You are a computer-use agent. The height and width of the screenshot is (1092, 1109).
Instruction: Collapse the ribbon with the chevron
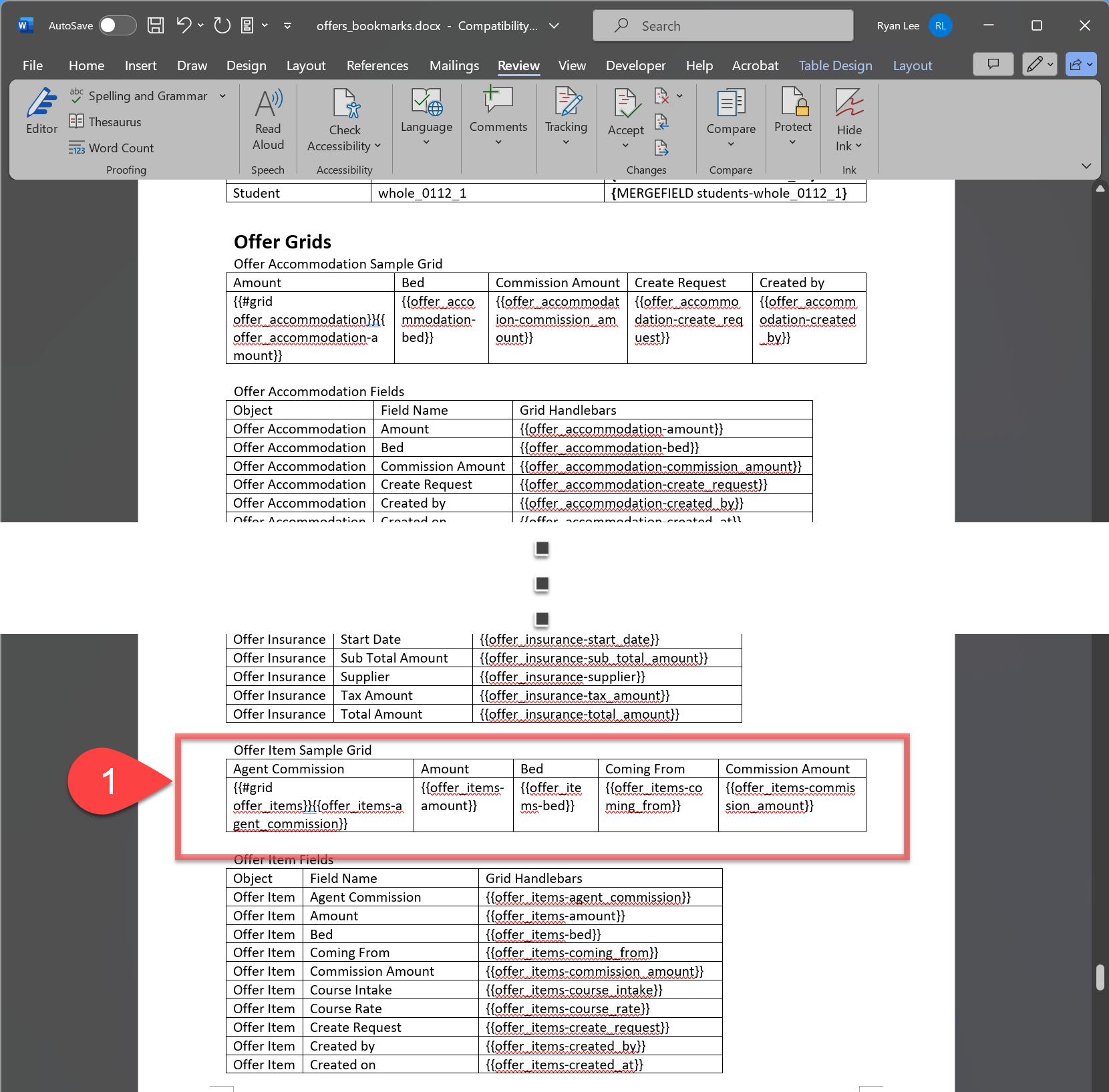(x=1086, y=166)
